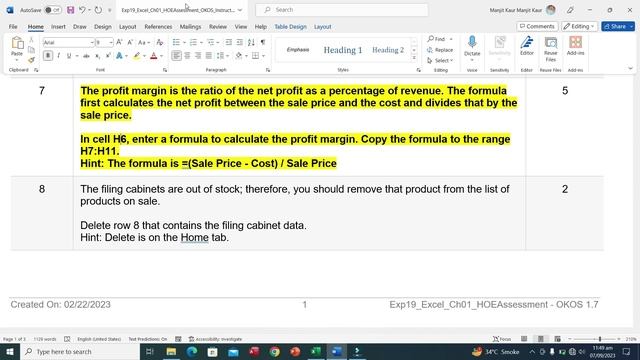Switch to the References tab
This screenshot has height=360, width=640.
[158, 27]
